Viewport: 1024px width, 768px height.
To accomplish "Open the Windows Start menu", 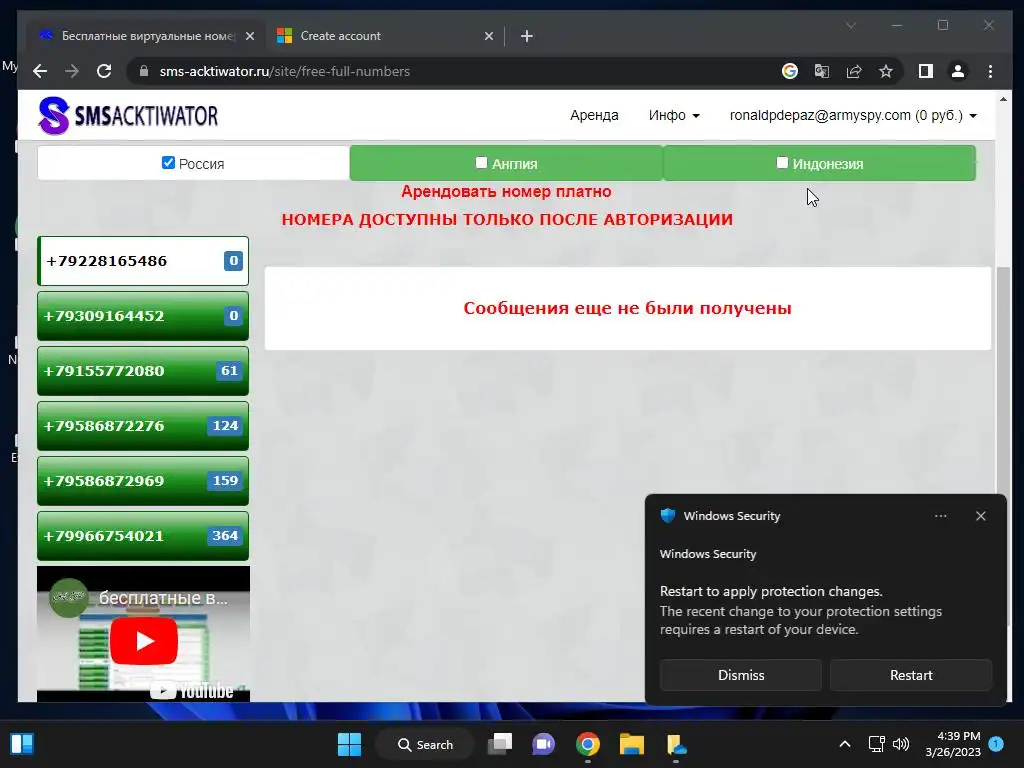I will 349,744.
